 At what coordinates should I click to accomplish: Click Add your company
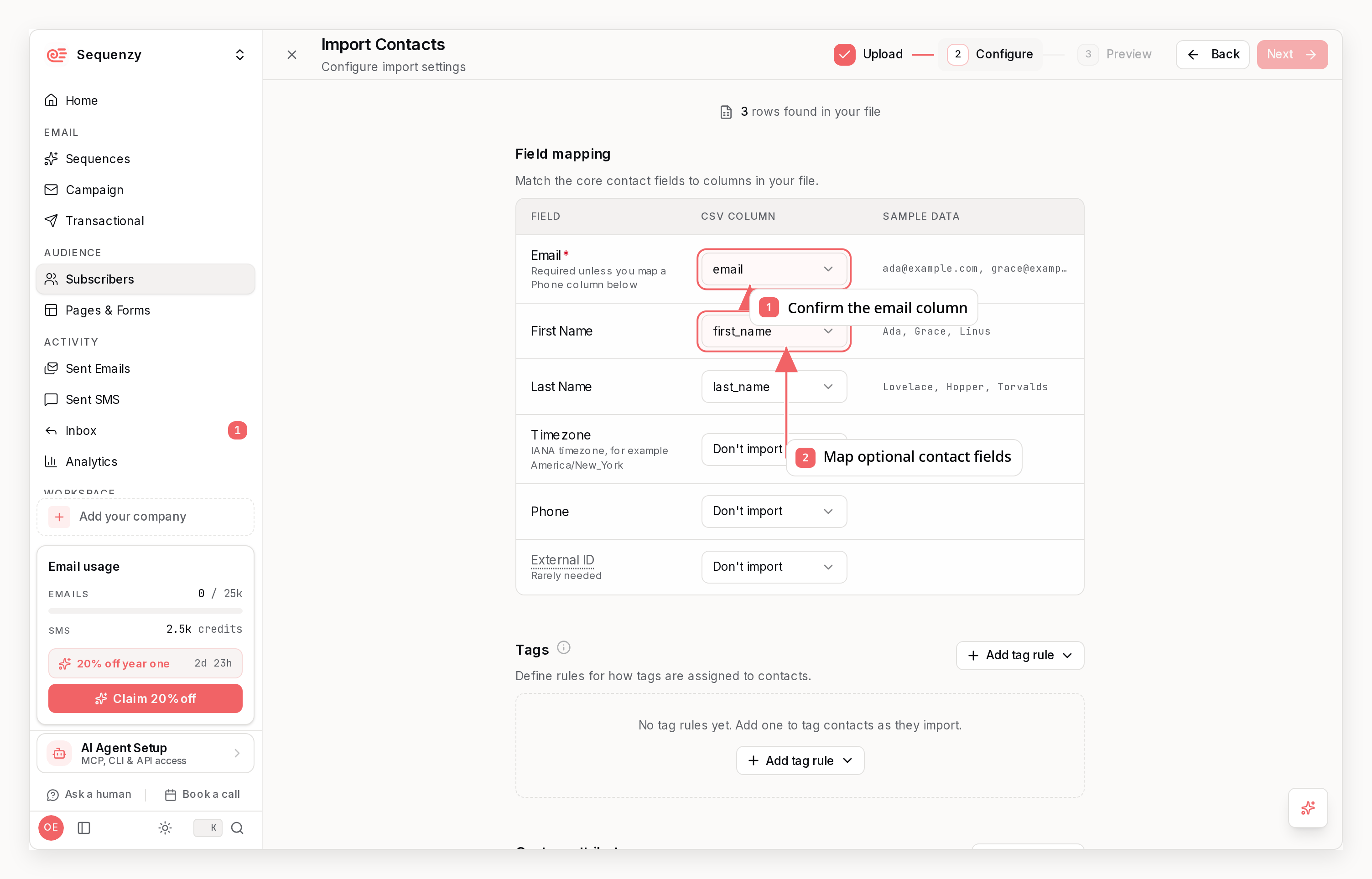click(x=145, y=517)
